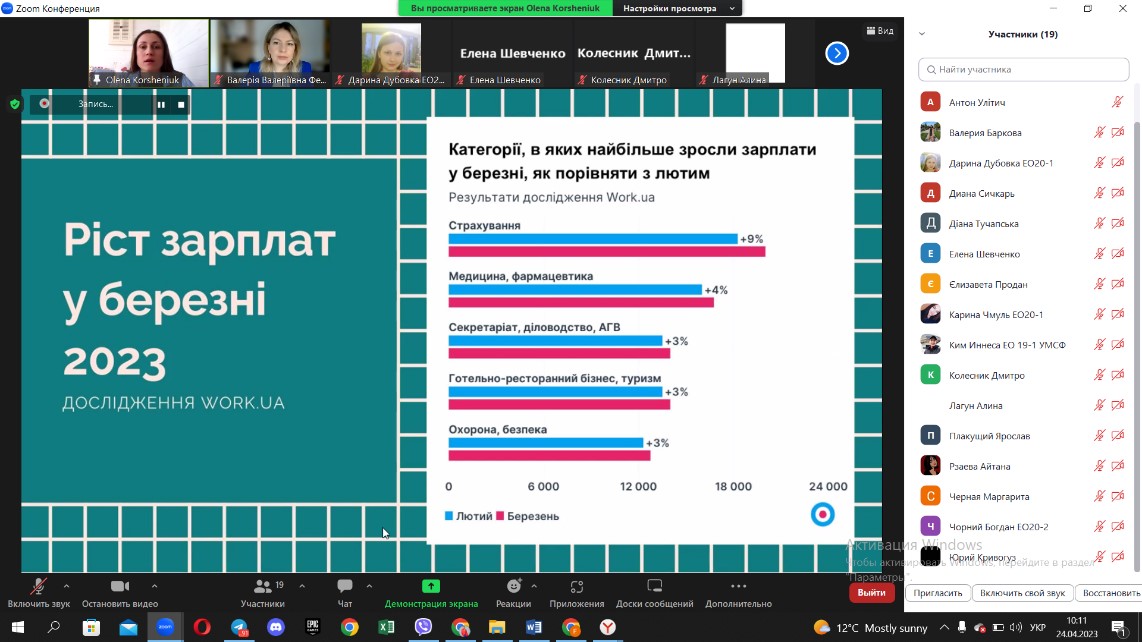Viewport: 1142px width, 642px height.
Task: Open Доски сообщений whiteboards
Action: [x=655, y=593]
